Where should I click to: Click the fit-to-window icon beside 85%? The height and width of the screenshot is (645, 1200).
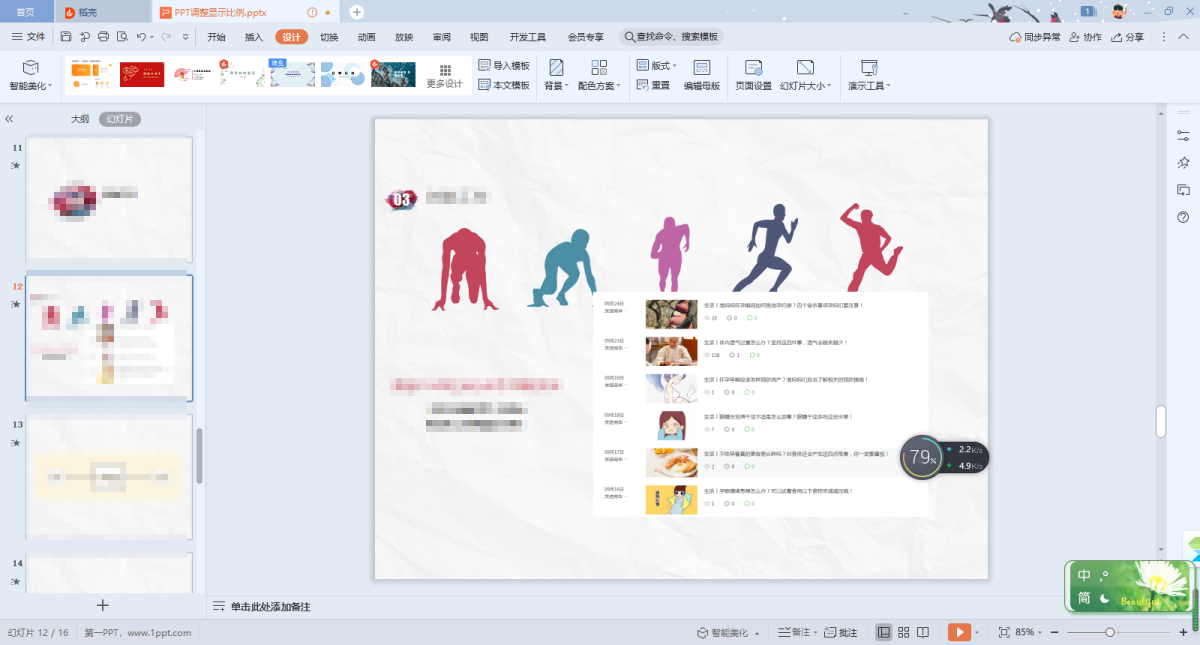point(1004,632)
